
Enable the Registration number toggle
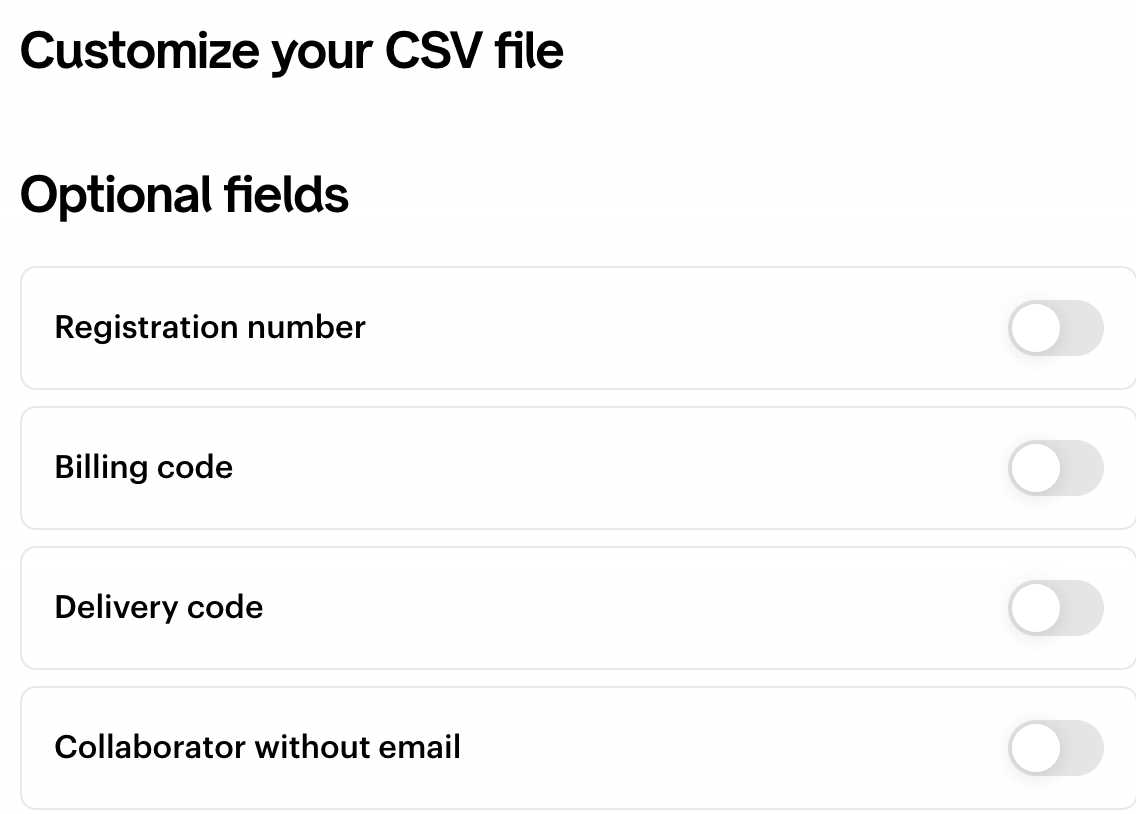coord(1055,328)
